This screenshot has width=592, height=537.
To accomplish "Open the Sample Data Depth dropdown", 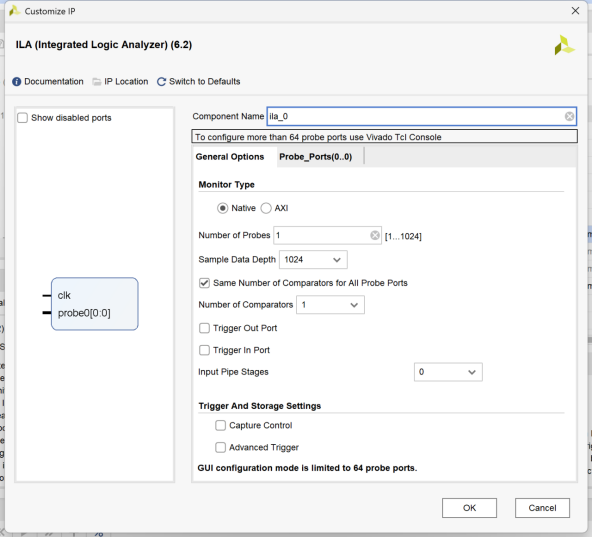I will [313, 259].
